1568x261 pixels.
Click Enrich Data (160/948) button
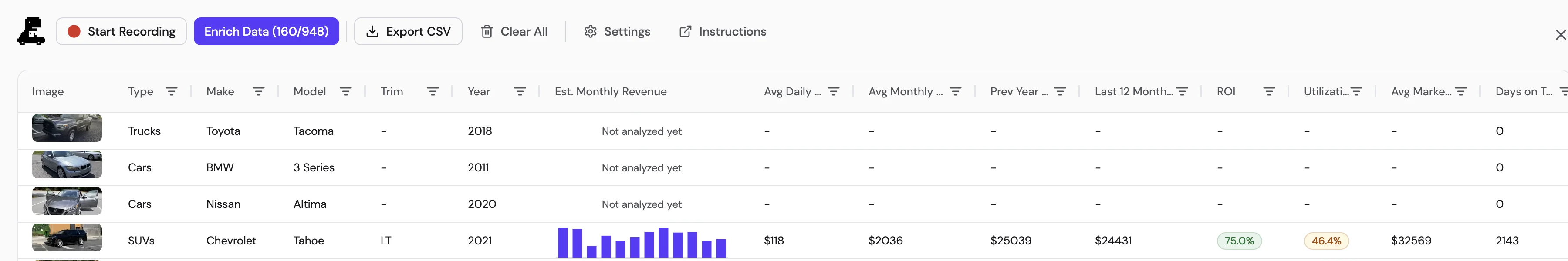click(266, 32)
